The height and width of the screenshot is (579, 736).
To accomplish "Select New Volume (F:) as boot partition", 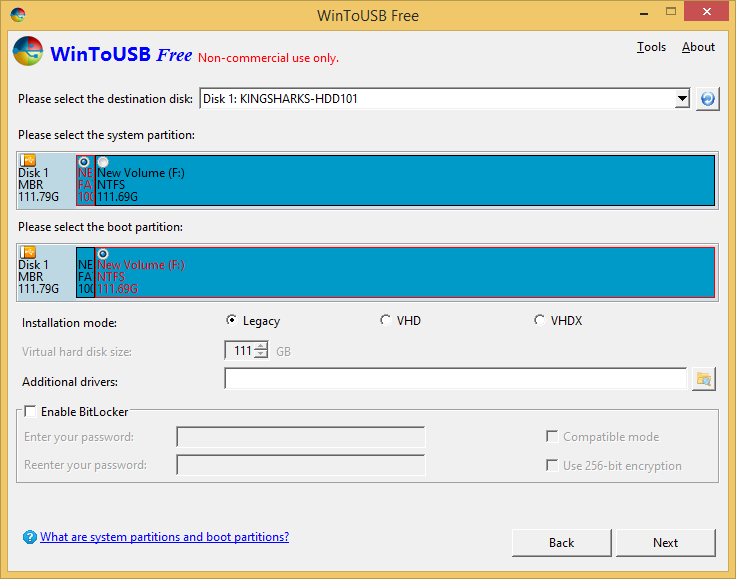I will [x=103, y=254].
